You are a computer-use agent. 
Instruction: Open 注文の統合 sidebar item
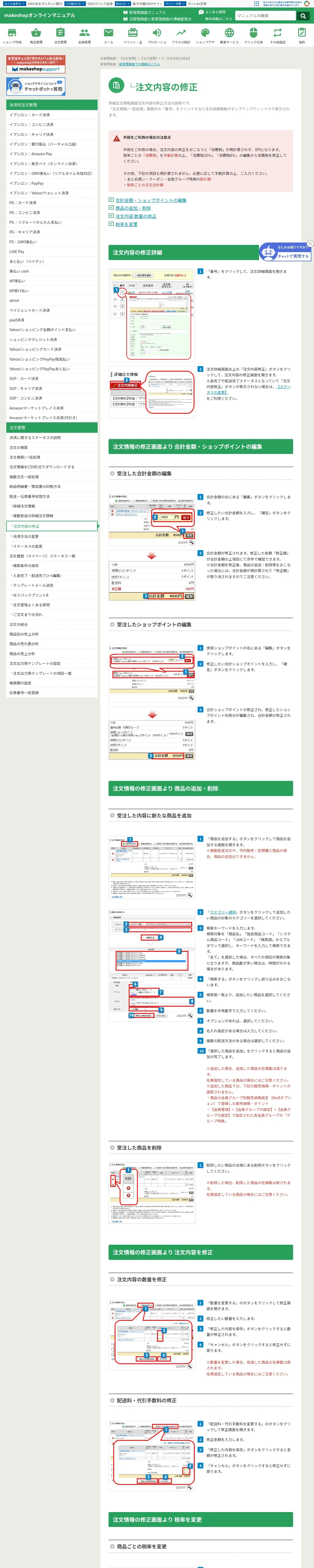51,625
